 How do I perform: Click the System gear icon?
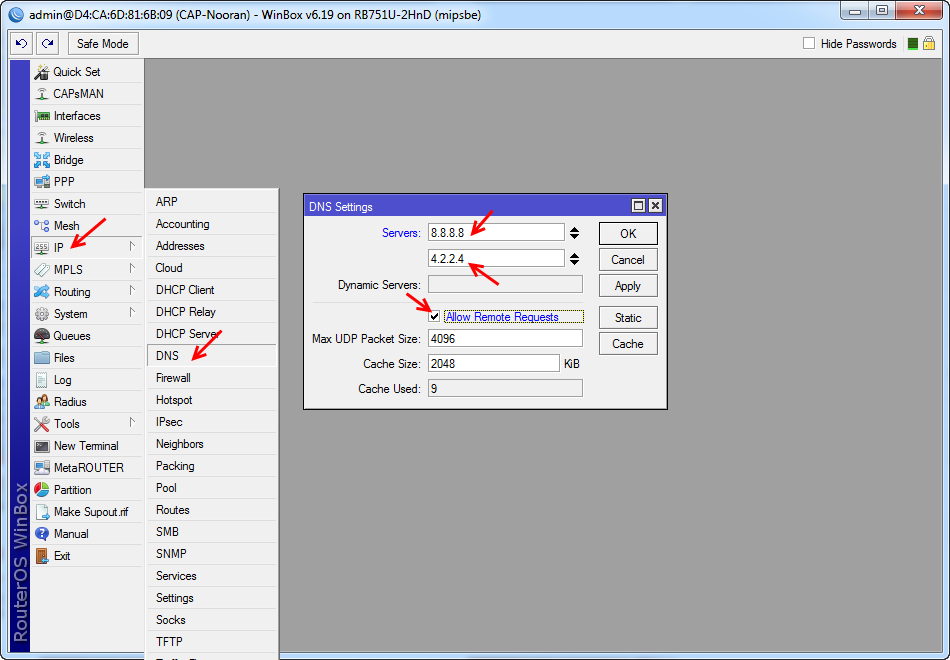[x=42, y=314]
